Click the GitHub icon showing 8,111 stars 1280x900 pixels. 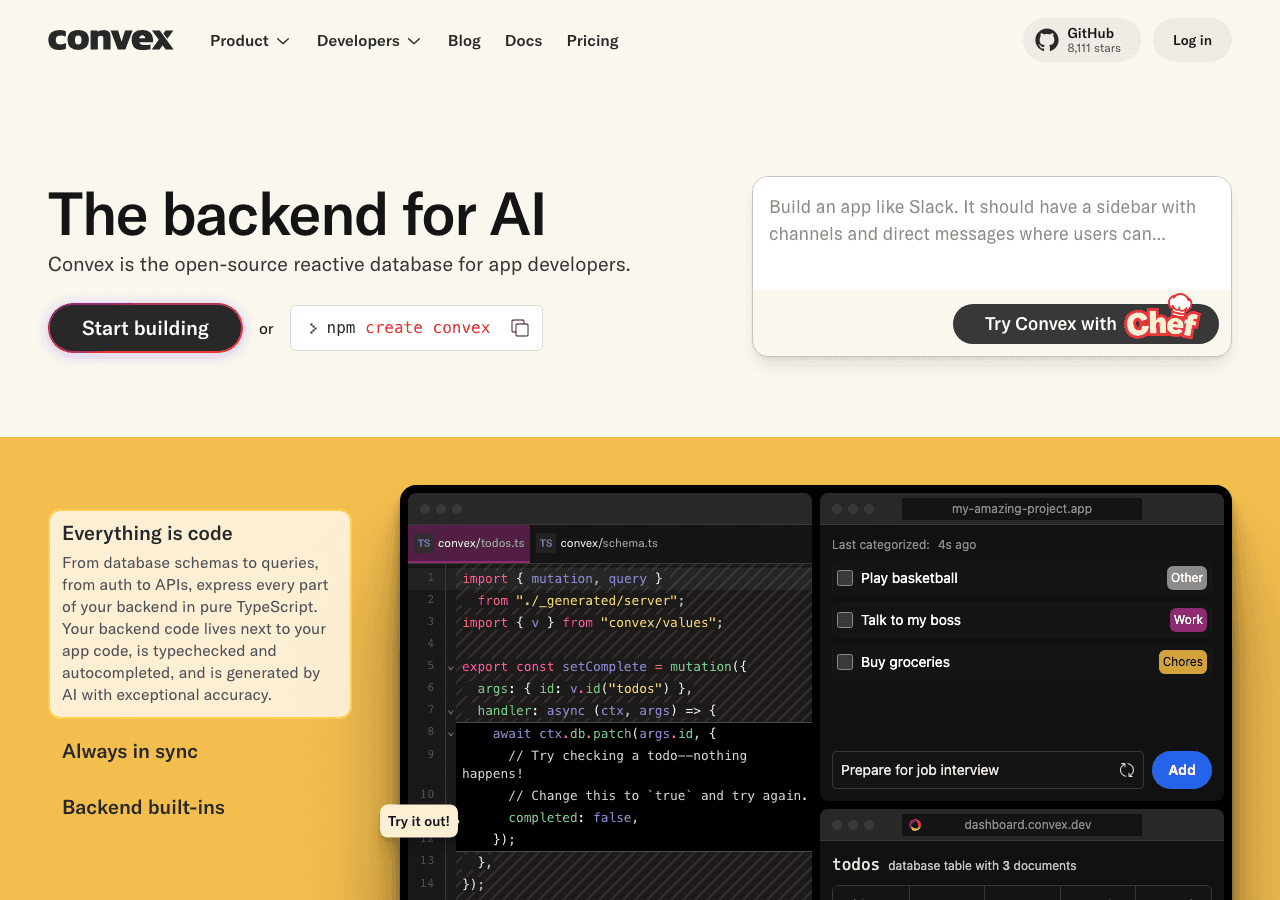click(1046, 39)
